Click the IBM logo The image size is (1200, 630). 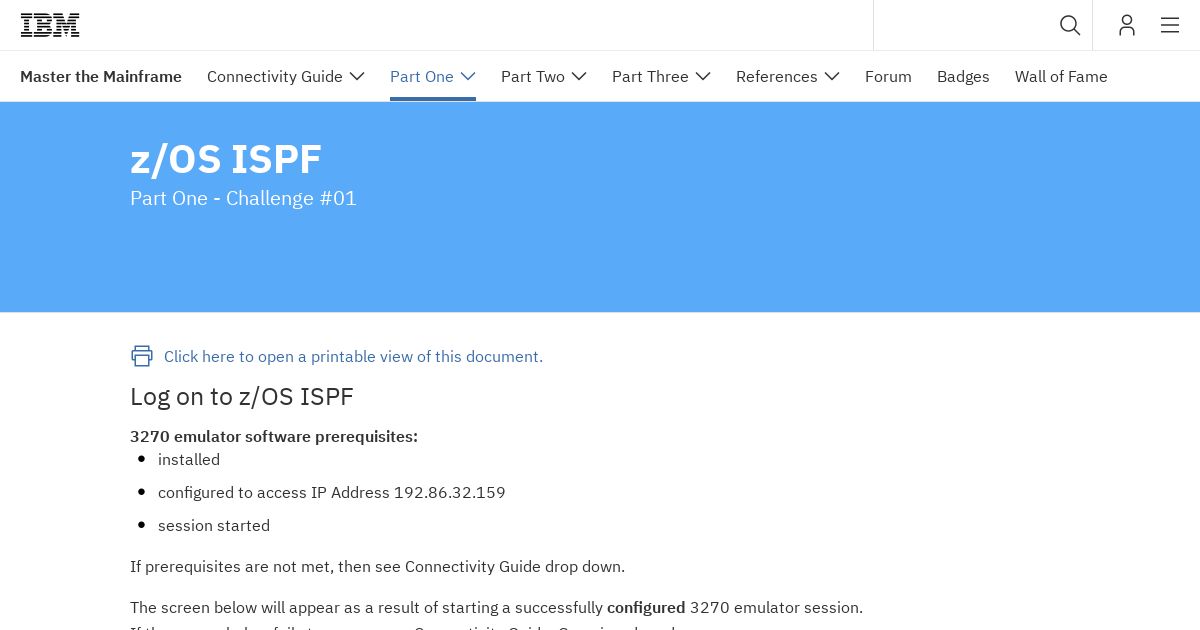click(50, 25)
